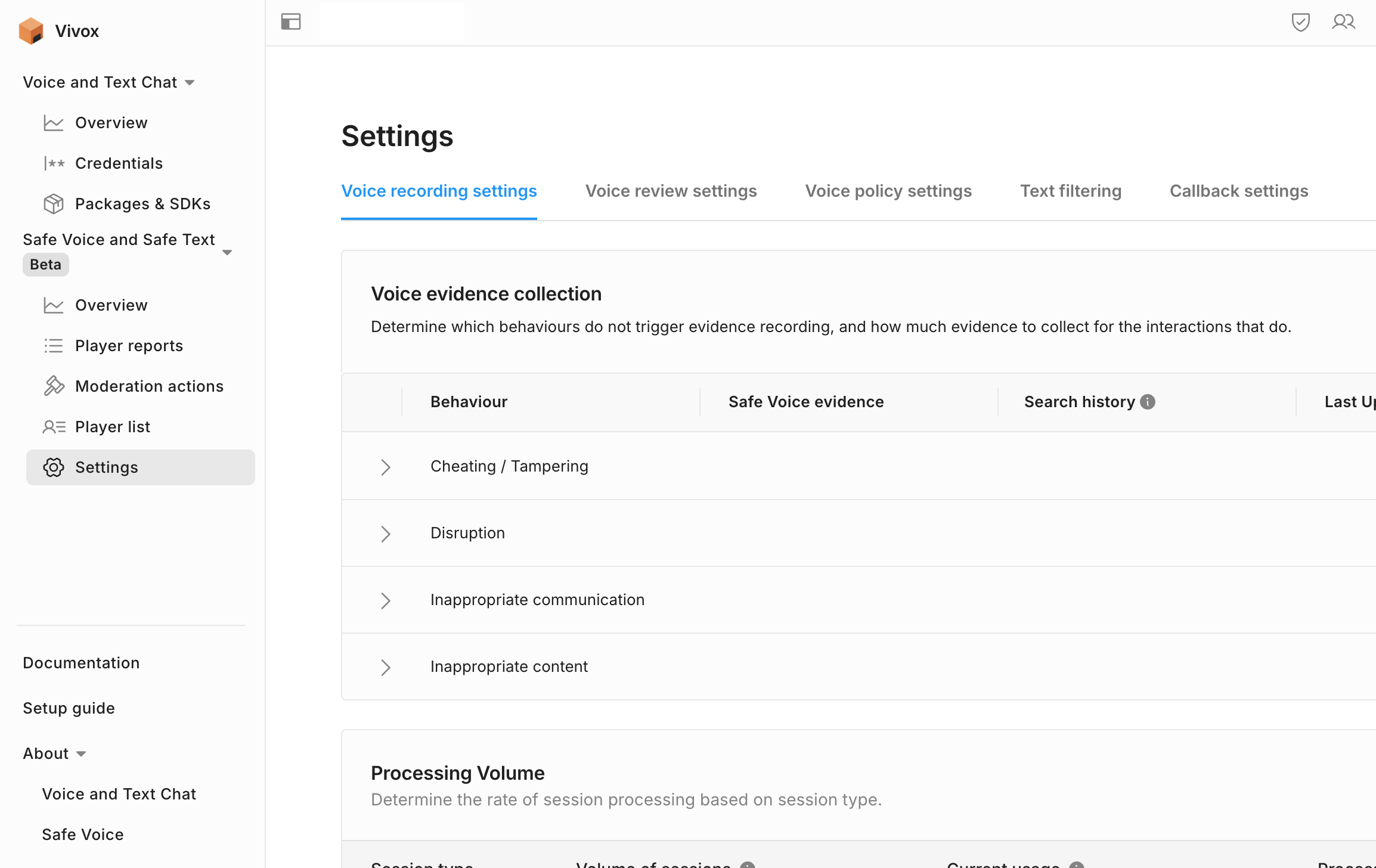Toggle the sidebar collapse icon
The height and width of the screenshot is (868, 1376).
coord(290,21)
